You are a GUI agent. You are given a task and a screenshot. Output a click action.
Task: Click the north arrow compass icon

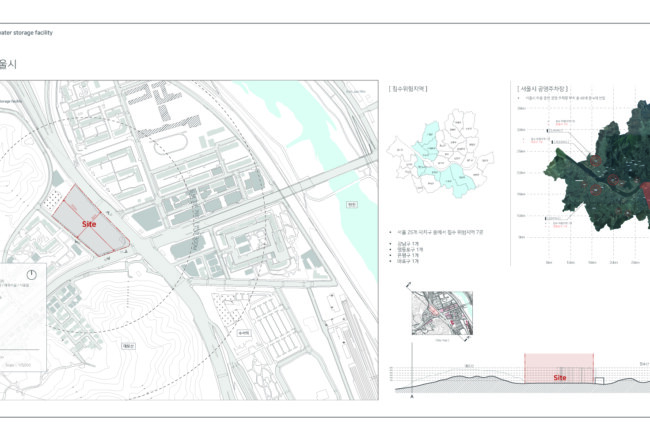click(33, 275)
